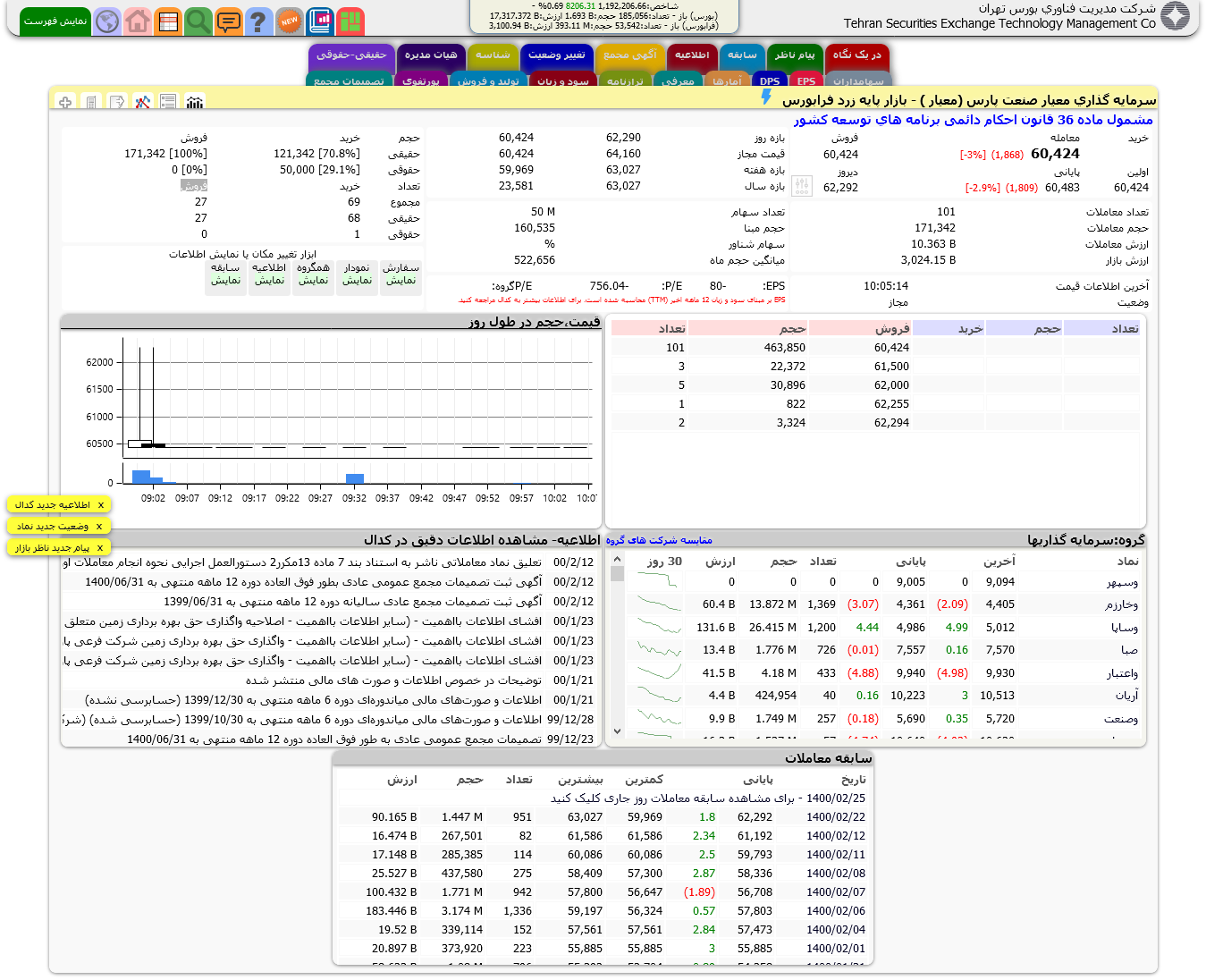Close the وضعیت نماد notification
This screenshot has height=980, width=1206.
[99, 527]
